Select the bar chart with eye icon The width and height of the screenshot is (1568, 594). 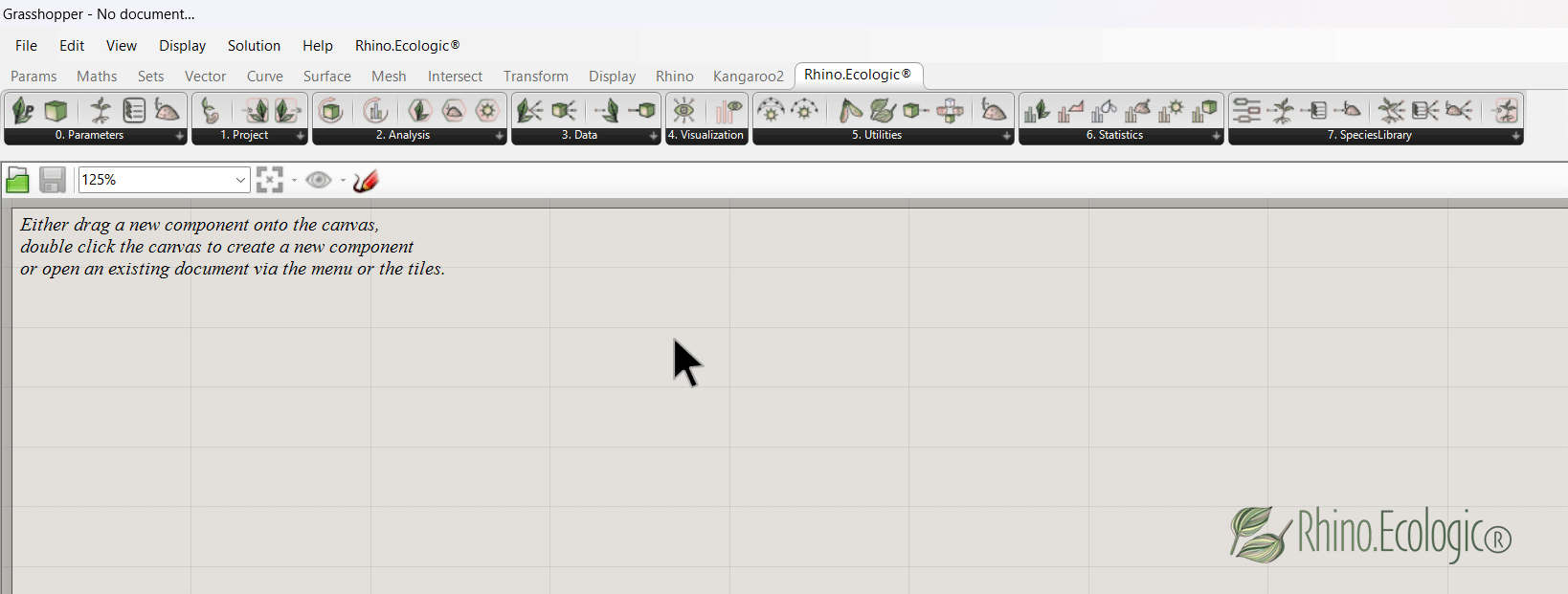[728, 111]
